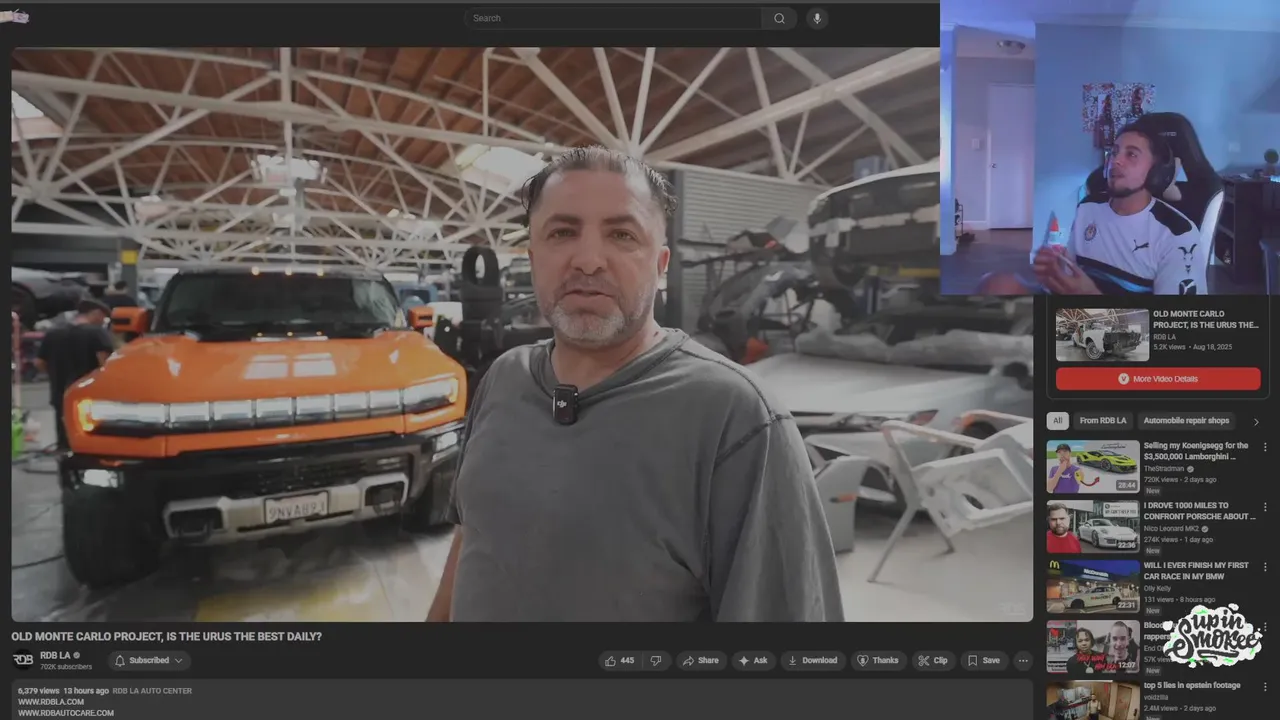Open TheStradman channel name

tap(1163, 469)
